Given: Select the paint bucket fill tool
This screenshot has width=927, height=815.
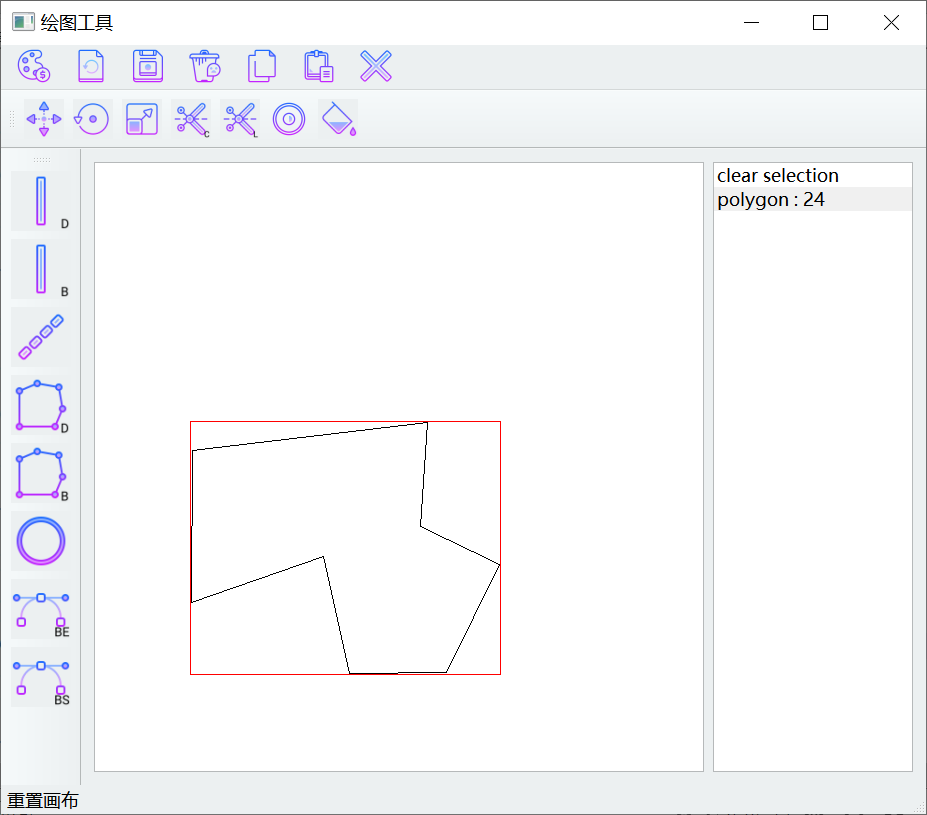Looking at the screenshot, I should click(x=338, y=119).
